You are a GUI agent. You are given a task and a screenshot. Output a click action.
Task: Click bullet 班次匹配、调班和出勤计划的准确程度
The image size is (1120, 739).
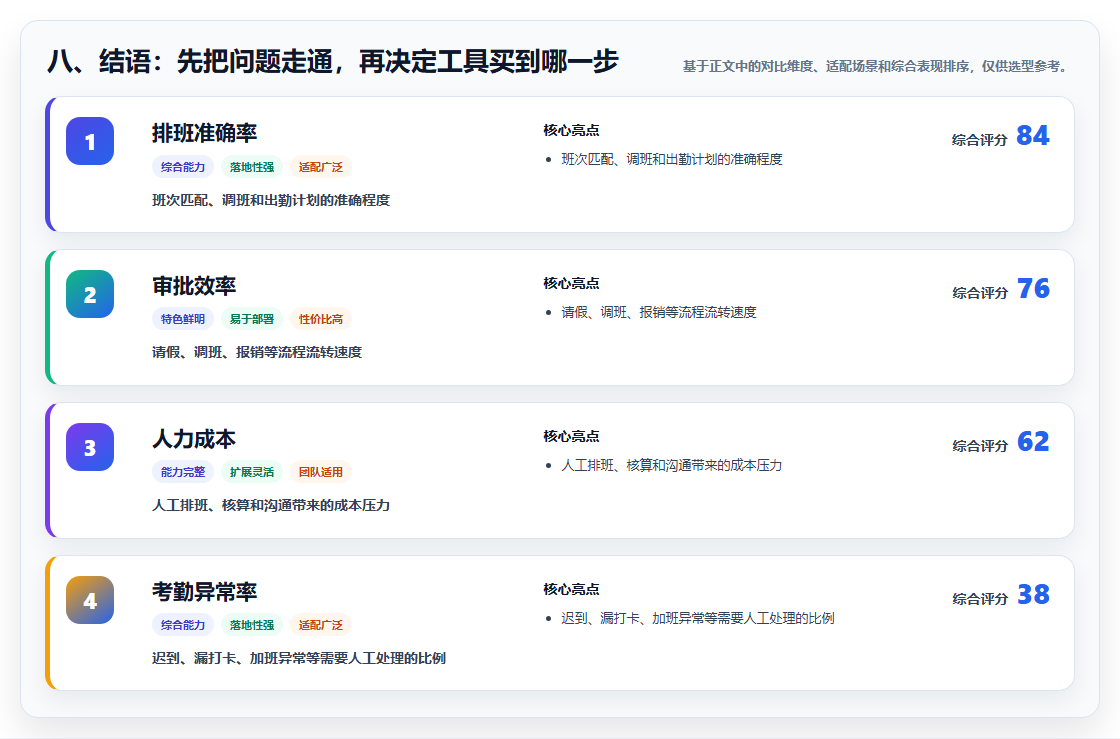[672, 159]
